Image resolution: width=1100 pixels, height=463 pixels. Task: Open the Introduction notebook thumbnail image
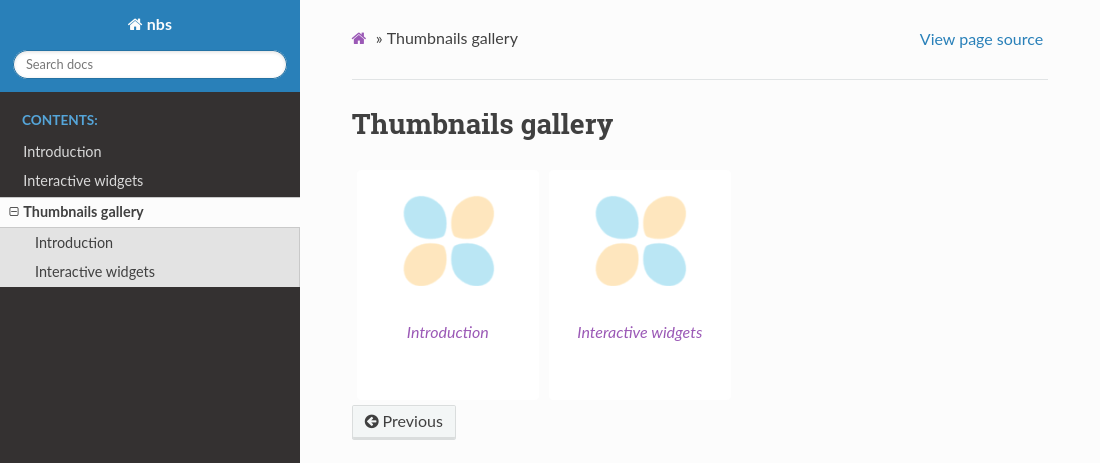(x=448, y=241)
